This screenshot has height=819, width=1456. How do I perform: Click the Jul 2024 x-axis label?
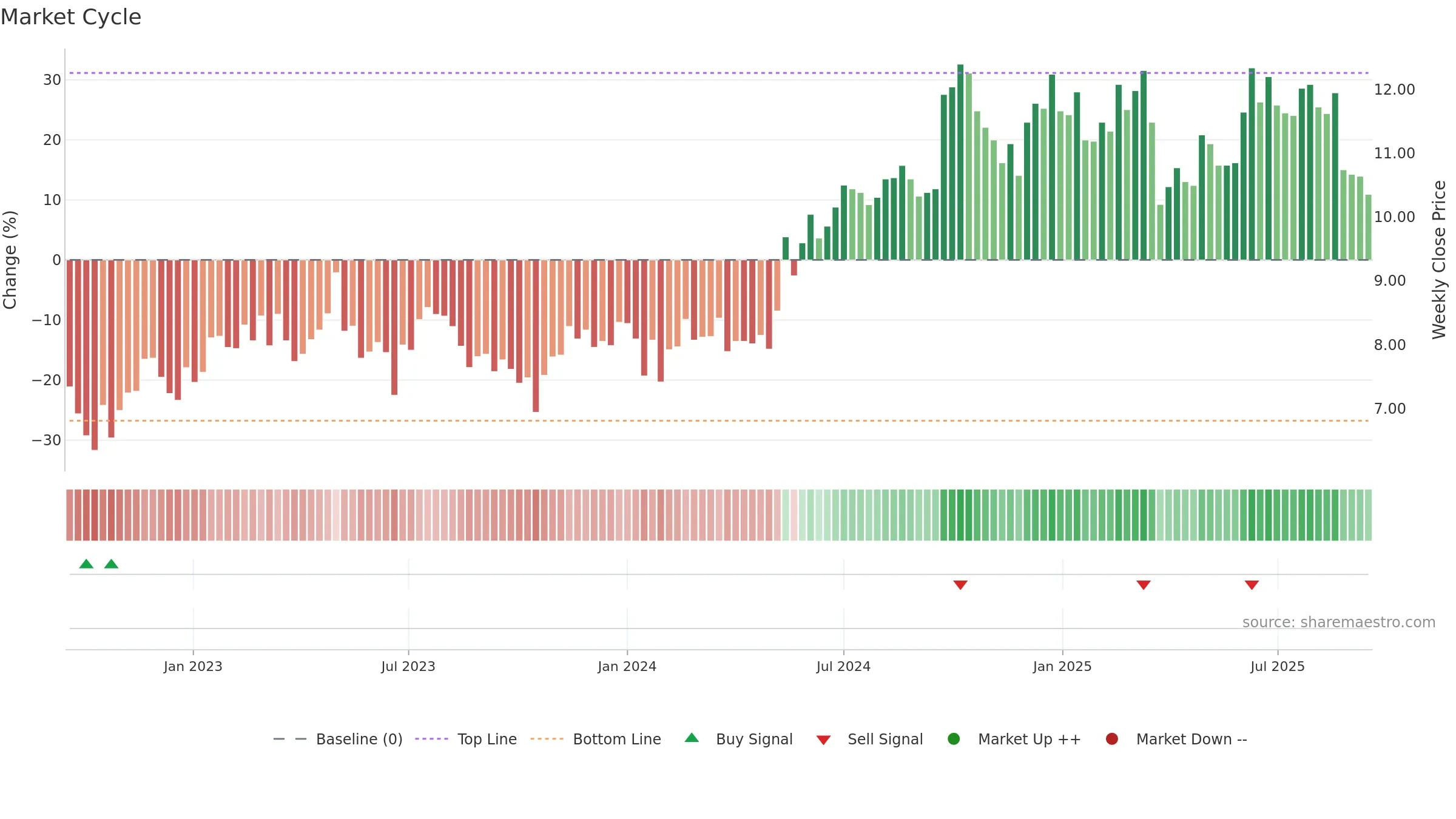pos(843,666)
